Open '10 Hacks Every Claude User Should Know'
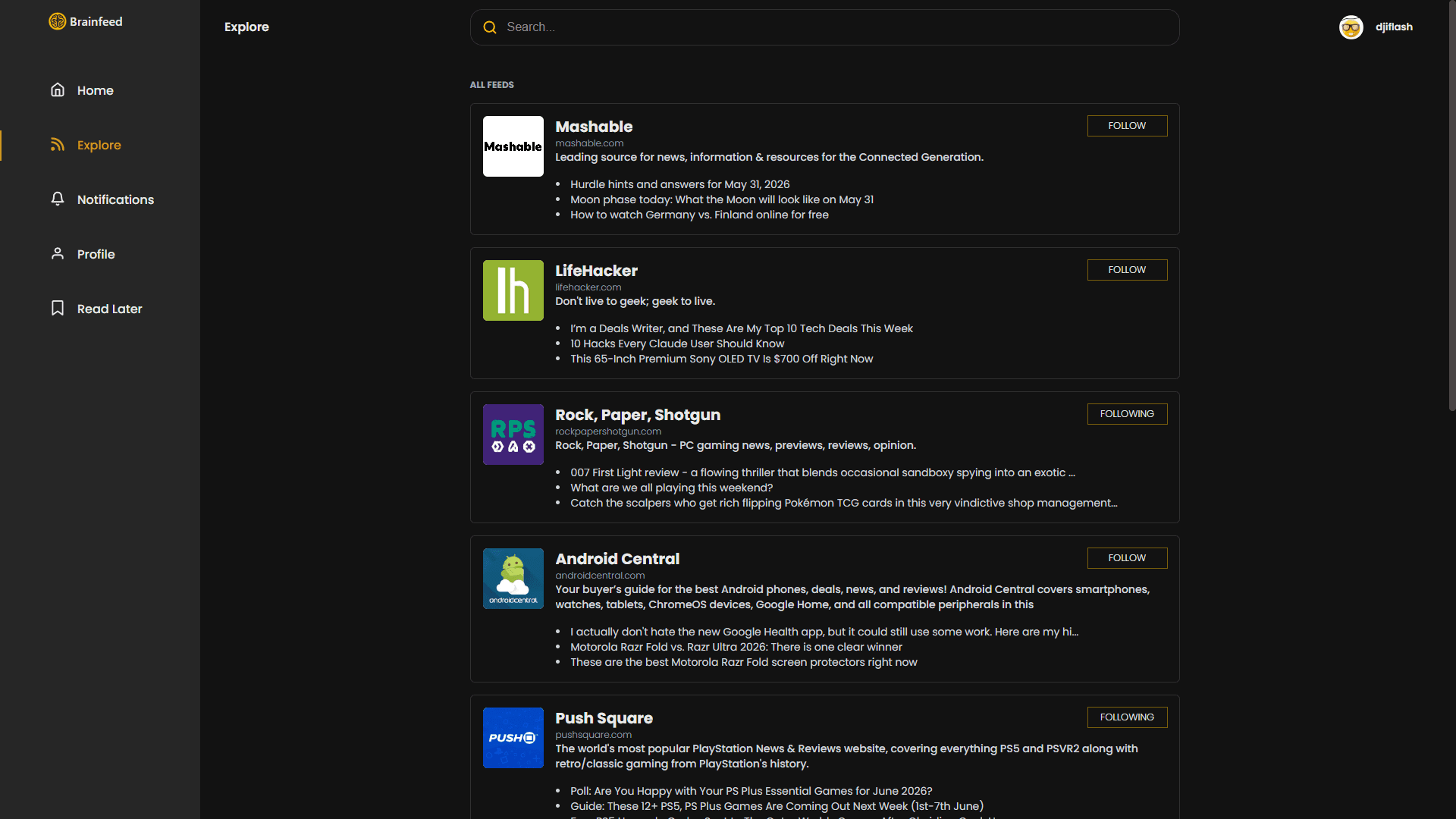 [x=677, y=344]
